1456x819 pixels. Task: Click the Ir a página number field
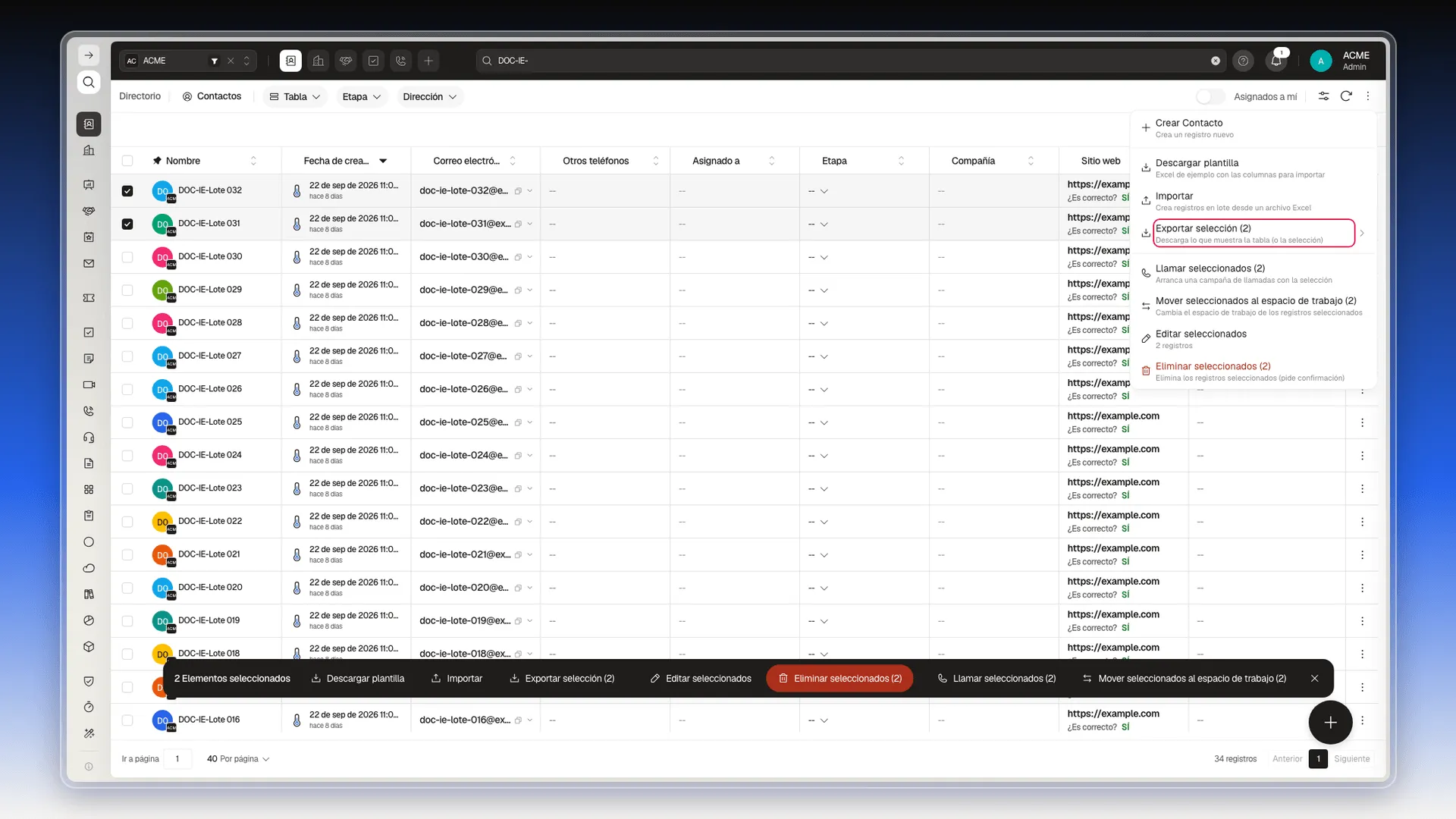177,758
